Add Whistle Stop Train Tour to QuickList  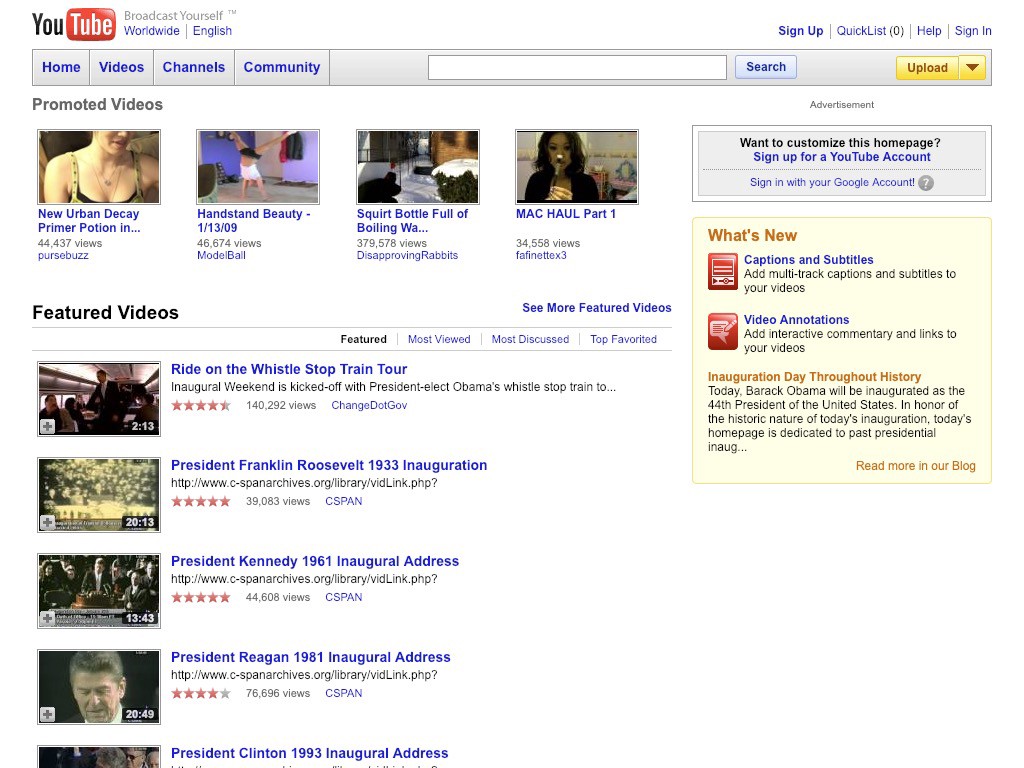47,427
